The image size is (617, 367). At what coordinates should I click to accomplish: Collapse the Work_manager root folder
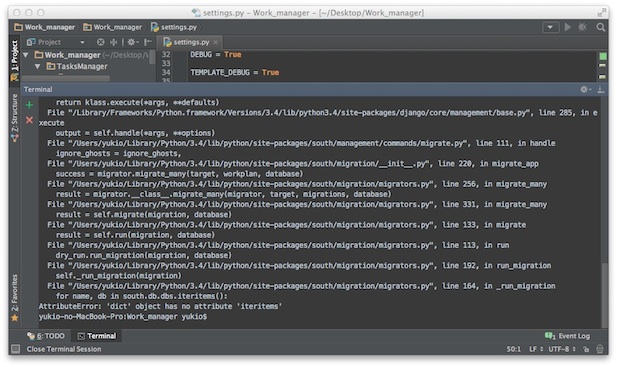coord(26,55)
